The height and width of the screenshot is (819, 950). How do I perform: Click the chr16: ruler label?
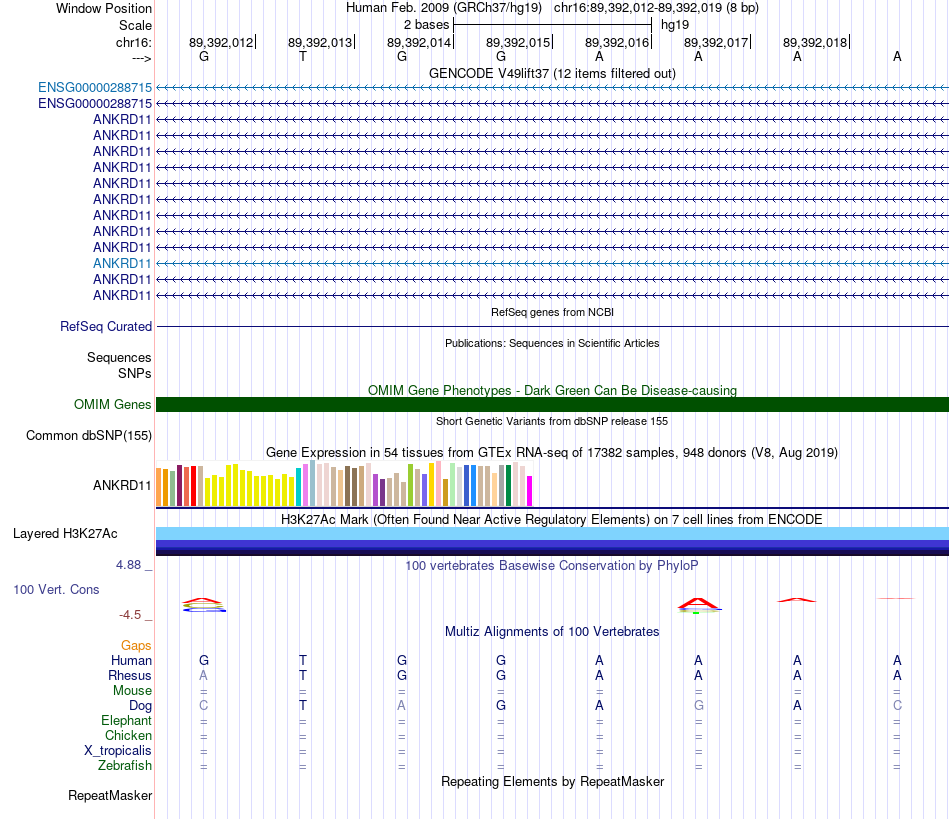[x=134, y=42]
